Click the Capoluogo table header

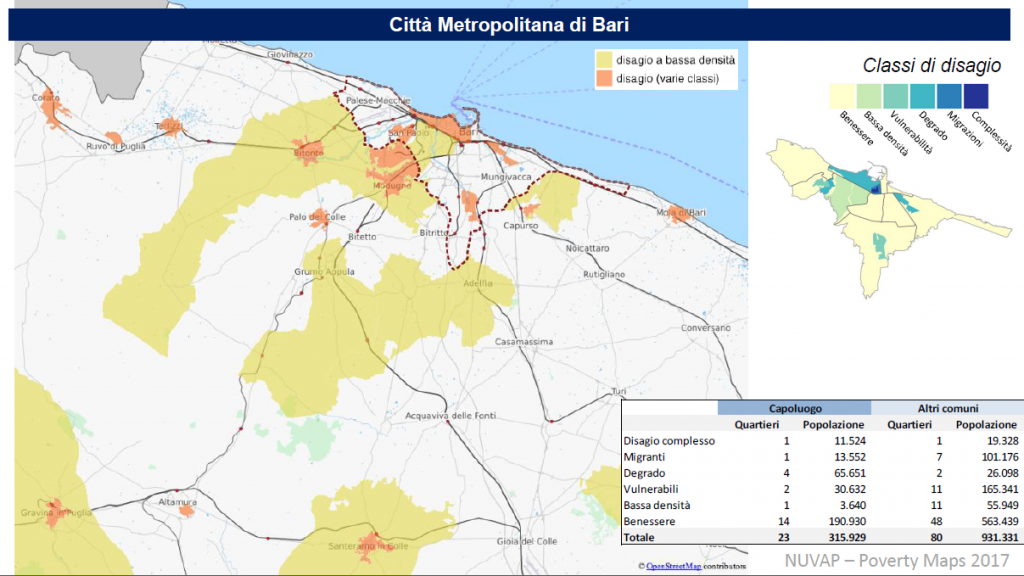(795, 409)
